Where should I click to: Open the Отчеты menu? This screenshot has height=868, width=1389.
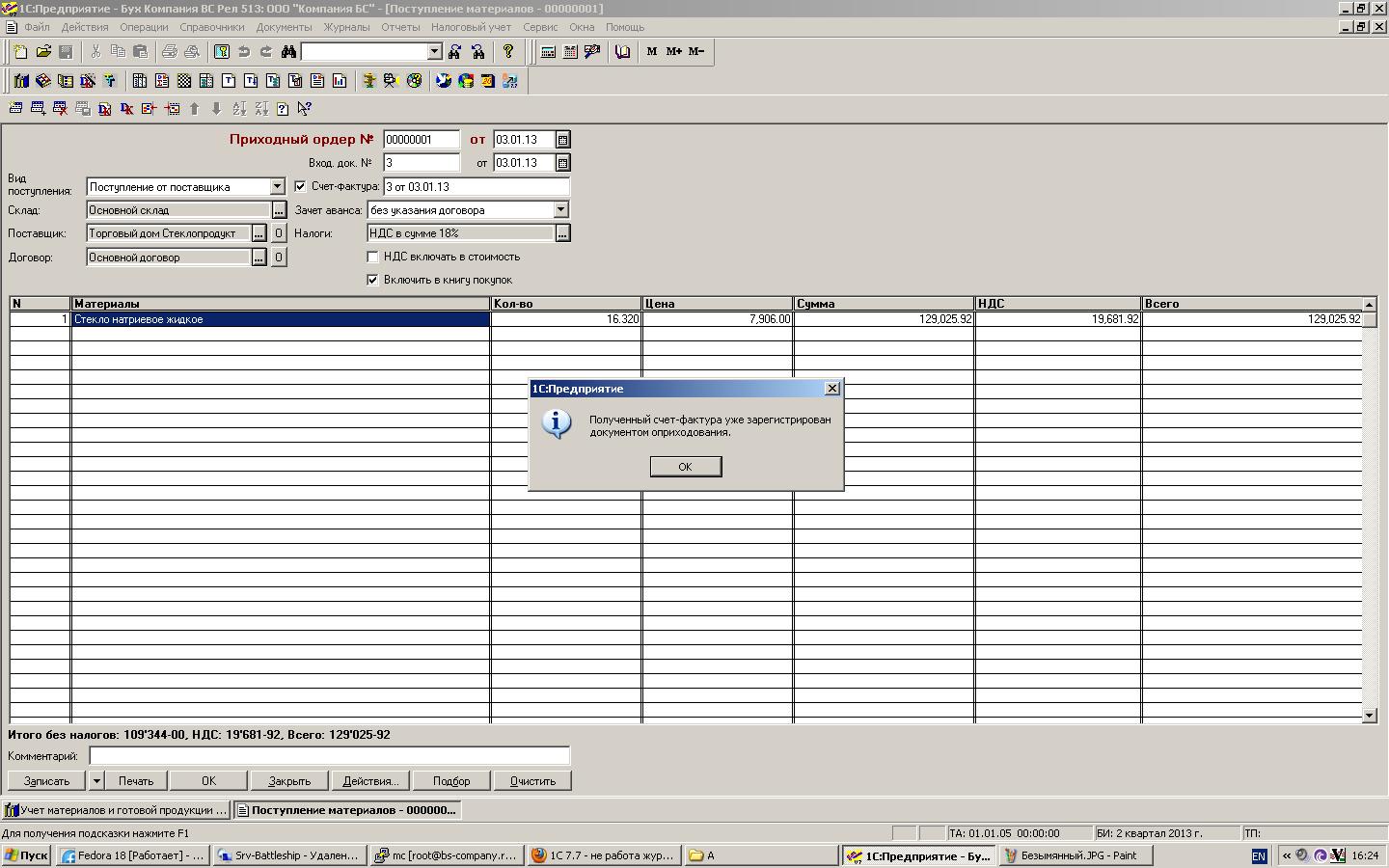pyautogui.click(x=400, y=27)
